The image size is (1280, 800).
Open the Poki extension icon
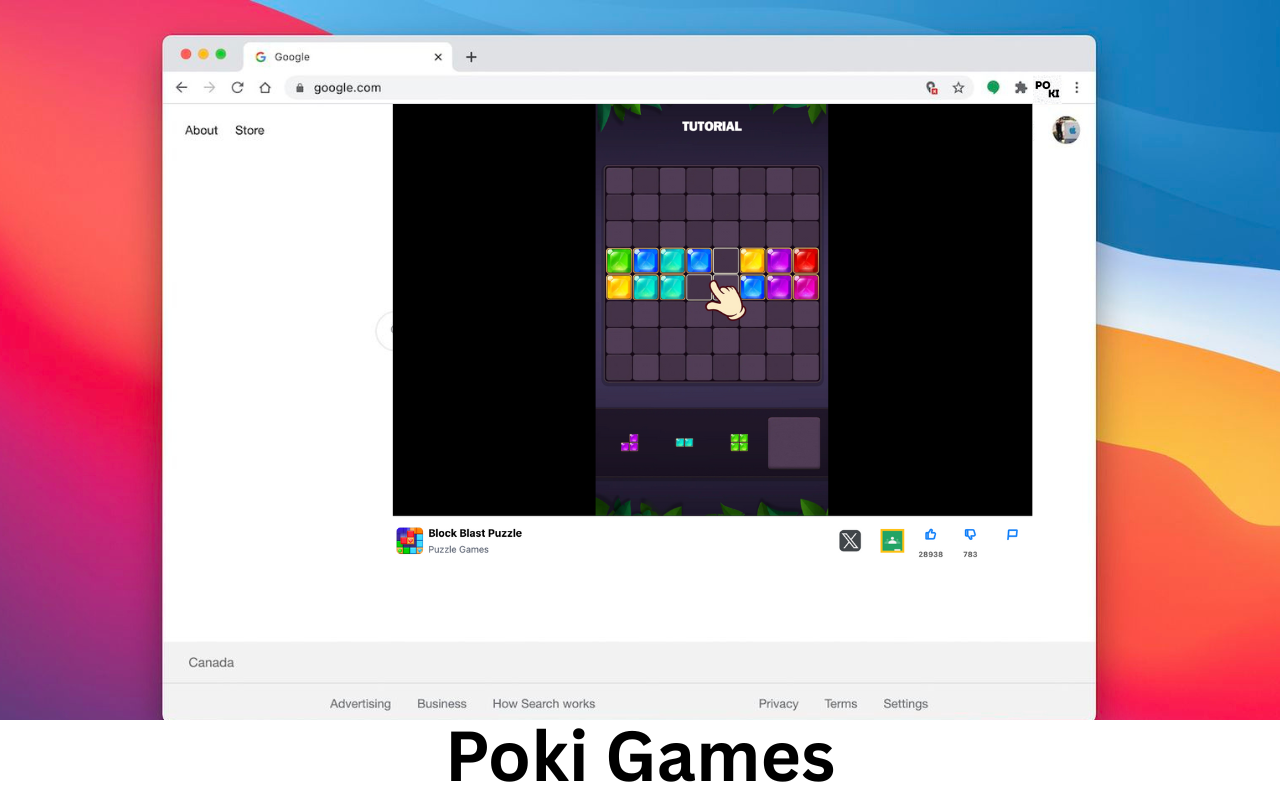[1046, 89]
